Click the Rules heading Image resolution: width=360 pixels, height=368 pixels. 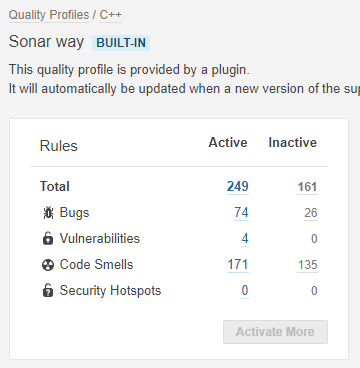[59, 146]
